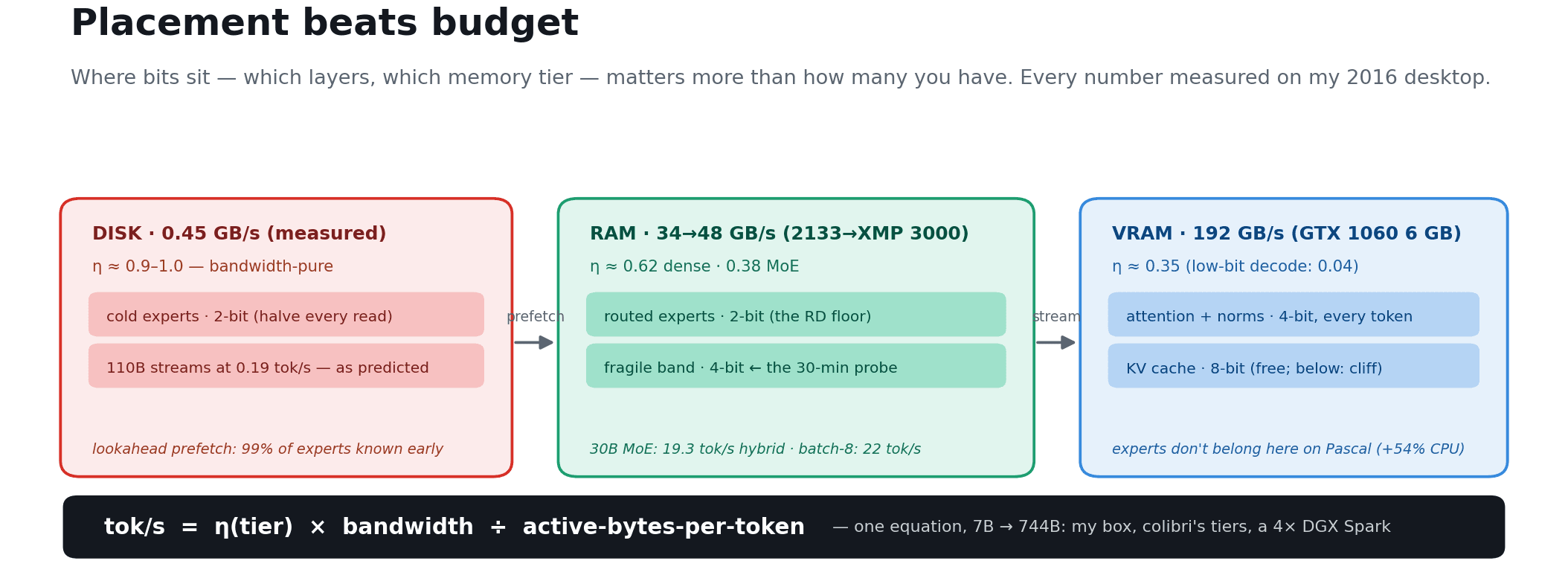
Task: Click the stream arrow between RAM and VRAM
Action: (x=1056, y=342)
